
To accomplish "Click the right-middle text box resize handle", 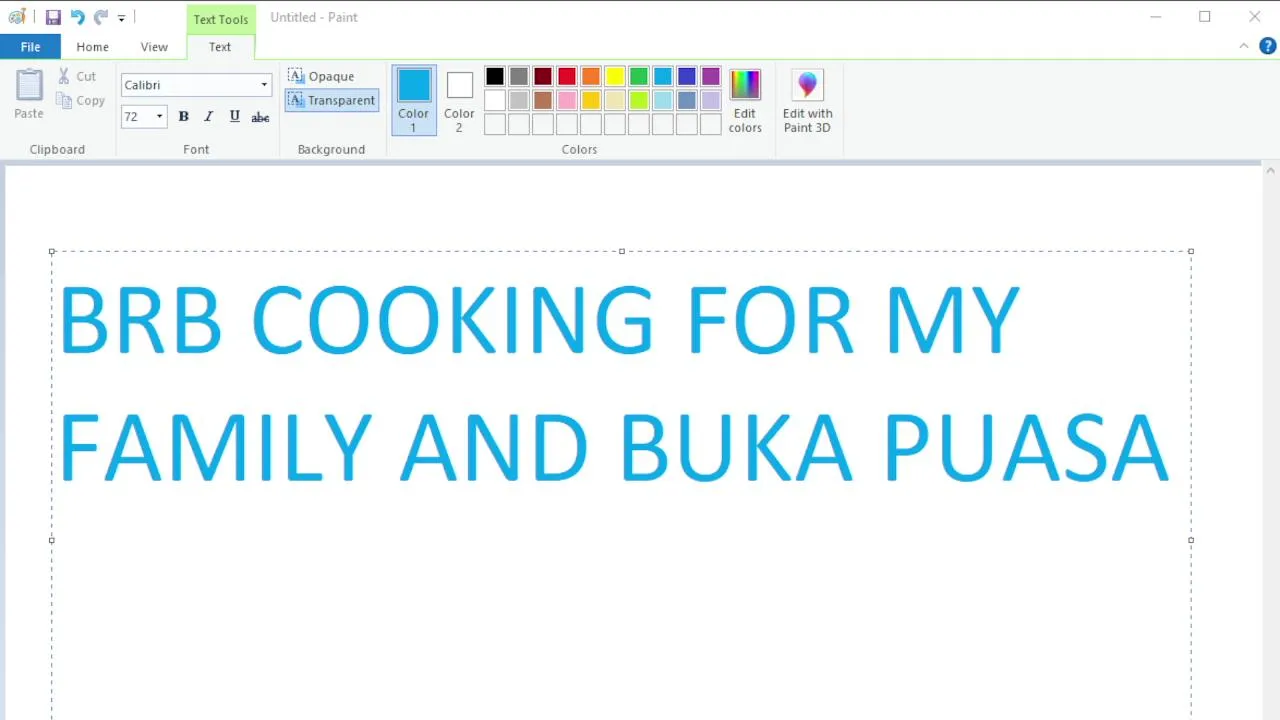I will tap(1191, 540).
